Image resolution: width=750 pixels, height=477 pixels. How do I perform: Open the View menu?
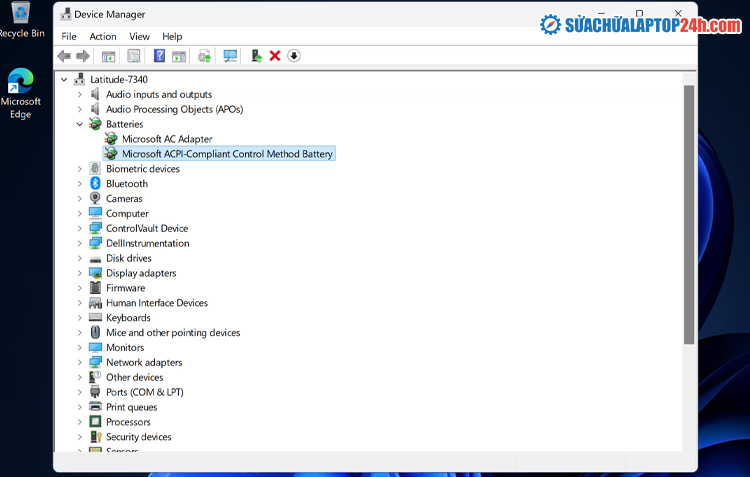click(139, 36)
